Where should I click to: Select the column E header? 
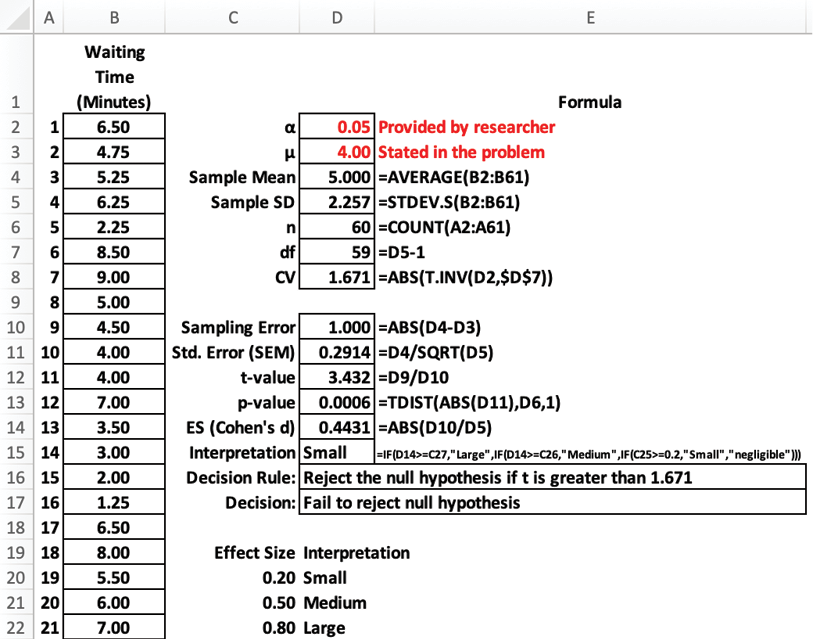coord(590,15)
